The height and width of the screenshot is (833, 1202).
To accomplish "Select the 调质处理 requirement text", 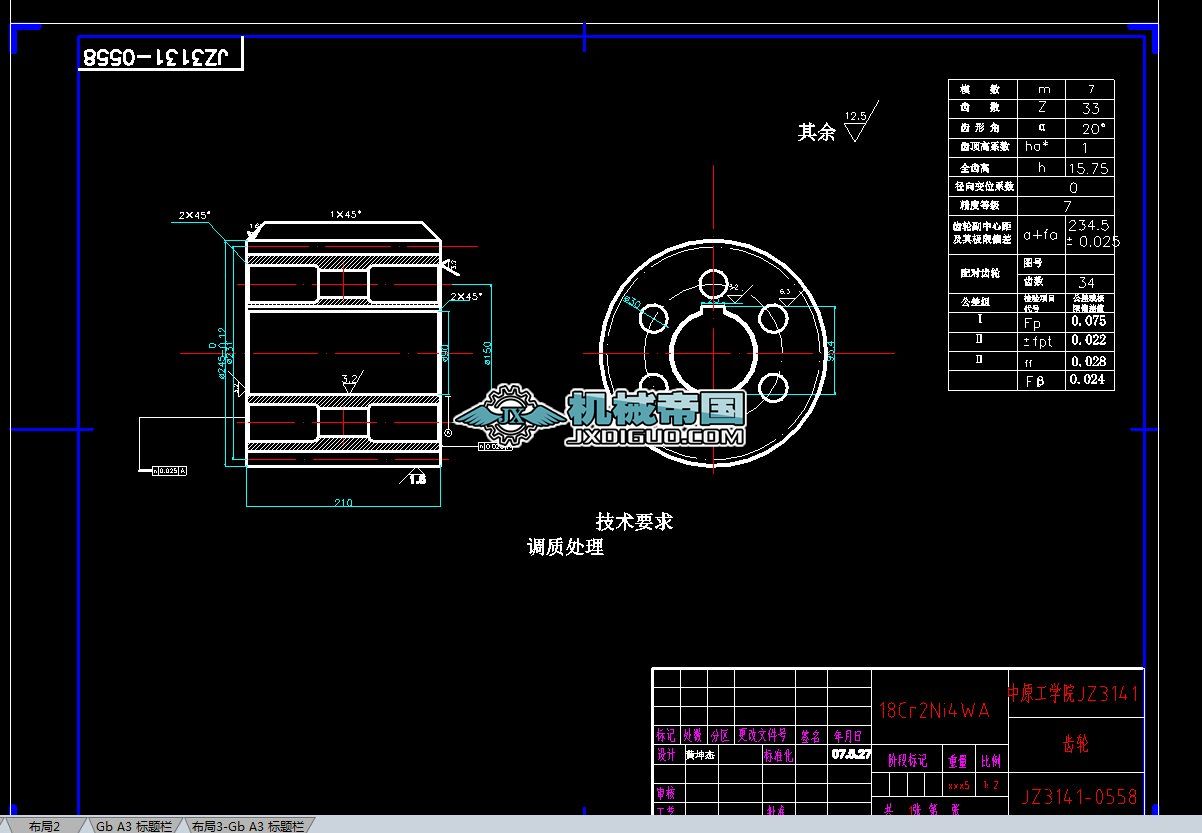I will tap(565, 547).
